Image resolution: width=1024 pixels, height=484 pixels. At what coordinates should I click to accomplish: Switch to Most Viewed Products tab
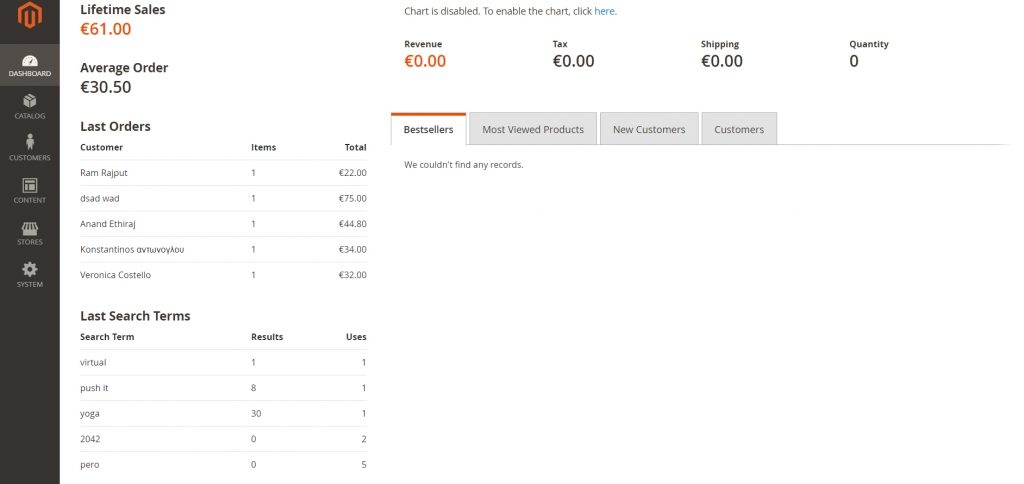tap(532, 129)
